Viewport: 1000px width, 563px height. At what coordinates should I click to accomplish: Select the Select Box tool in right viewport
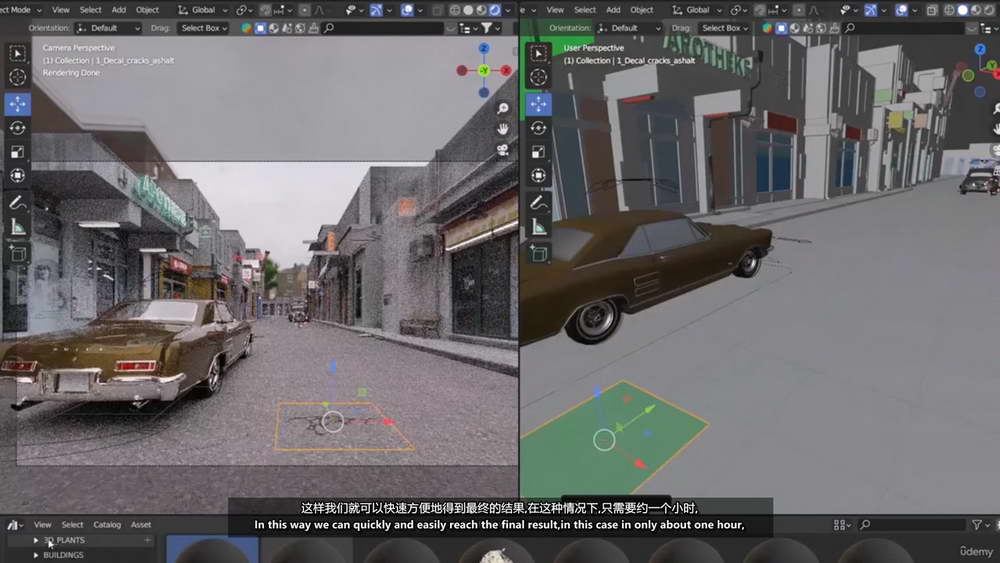538,54
